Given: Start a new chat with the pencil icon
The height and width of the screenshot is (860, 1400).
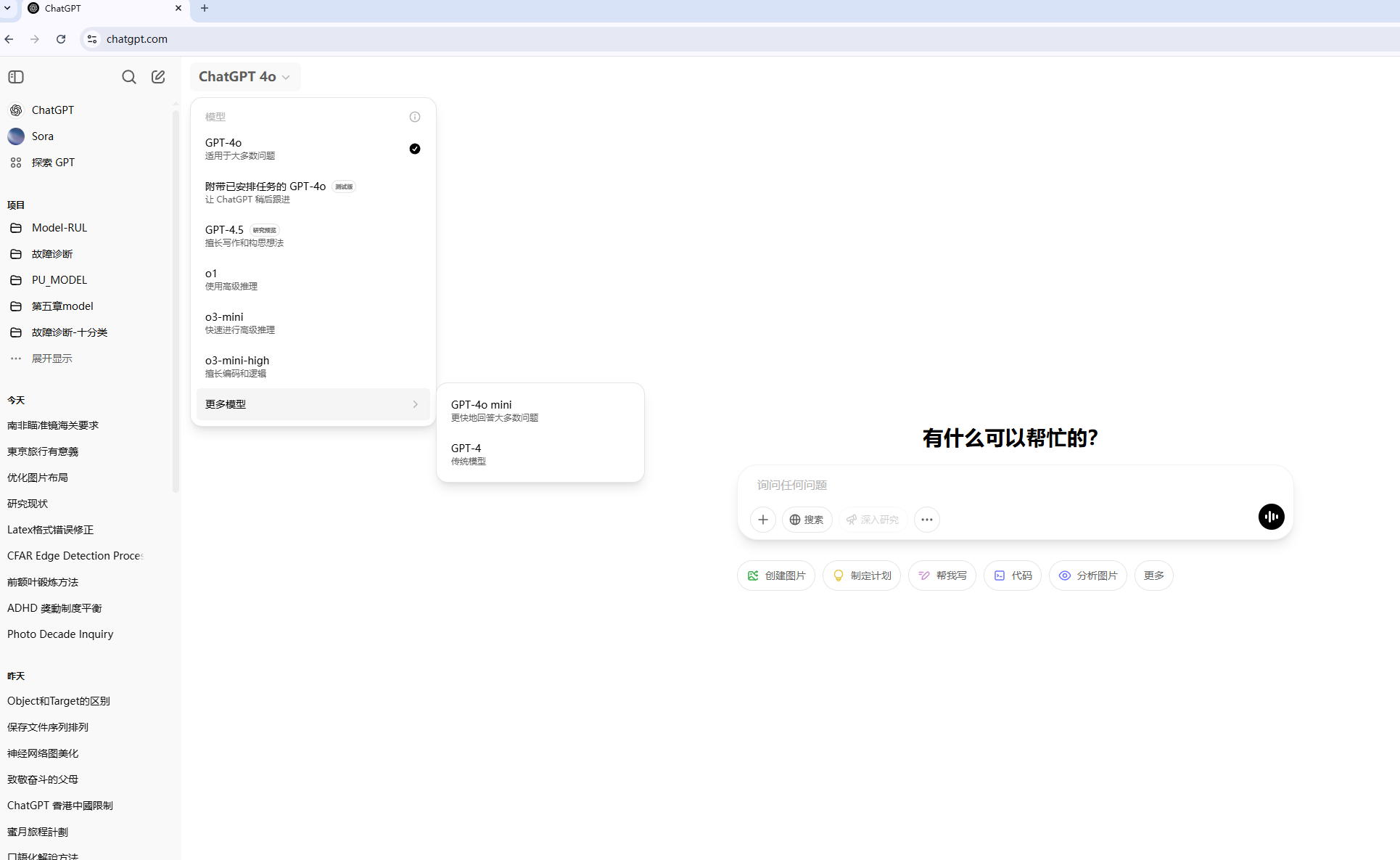Looking at the screenshot, I should tap(158, 77).
